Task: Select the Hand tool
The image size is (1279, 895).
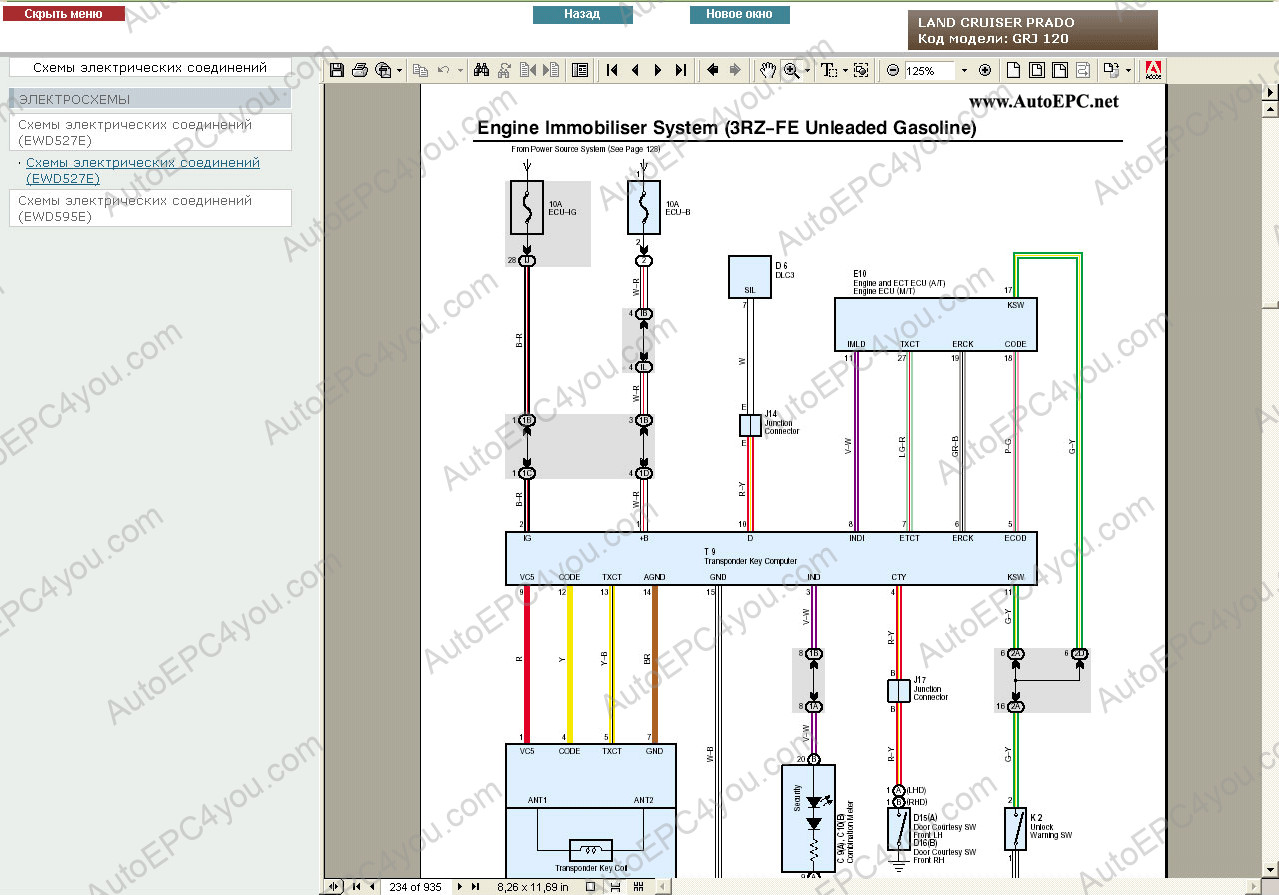Action: (x=767, y=70)
